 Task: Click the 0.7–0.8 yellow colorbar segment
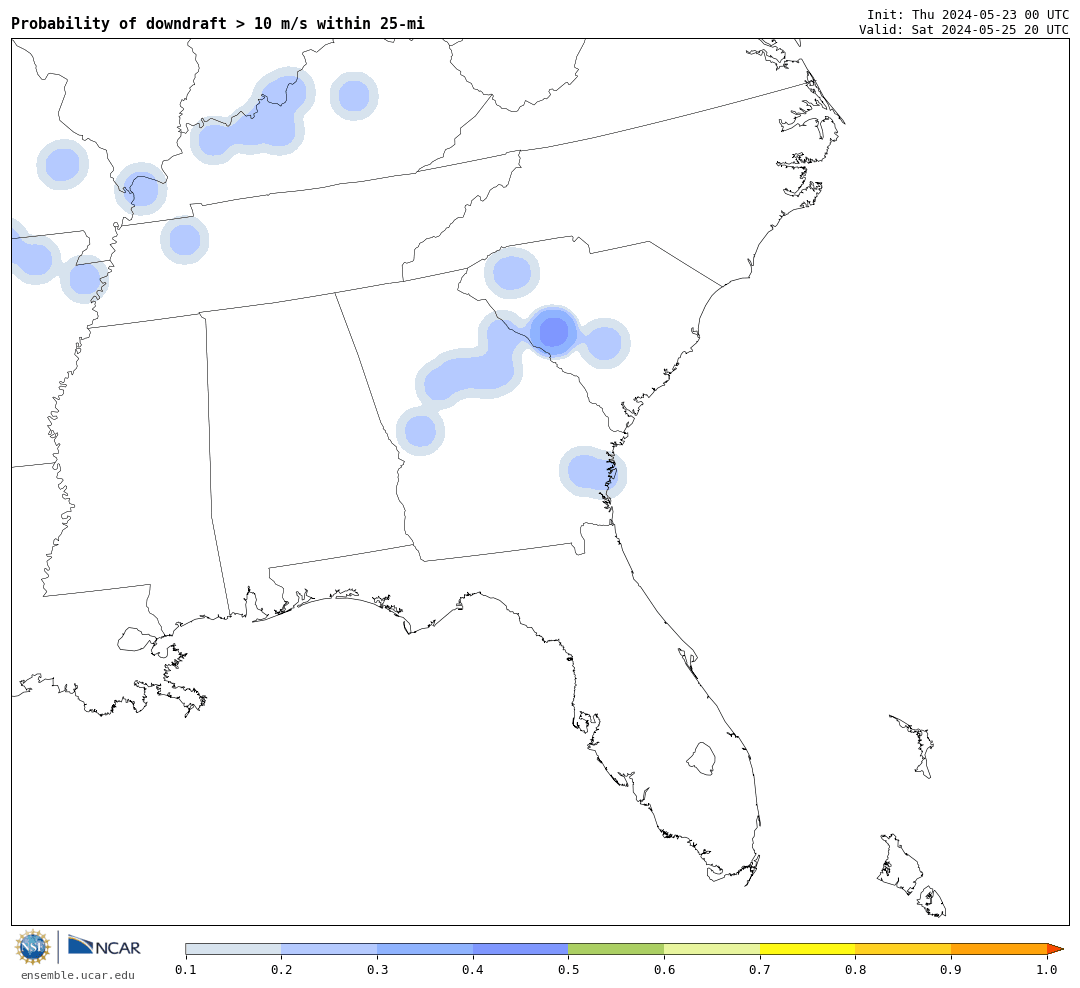coord(808,949)
